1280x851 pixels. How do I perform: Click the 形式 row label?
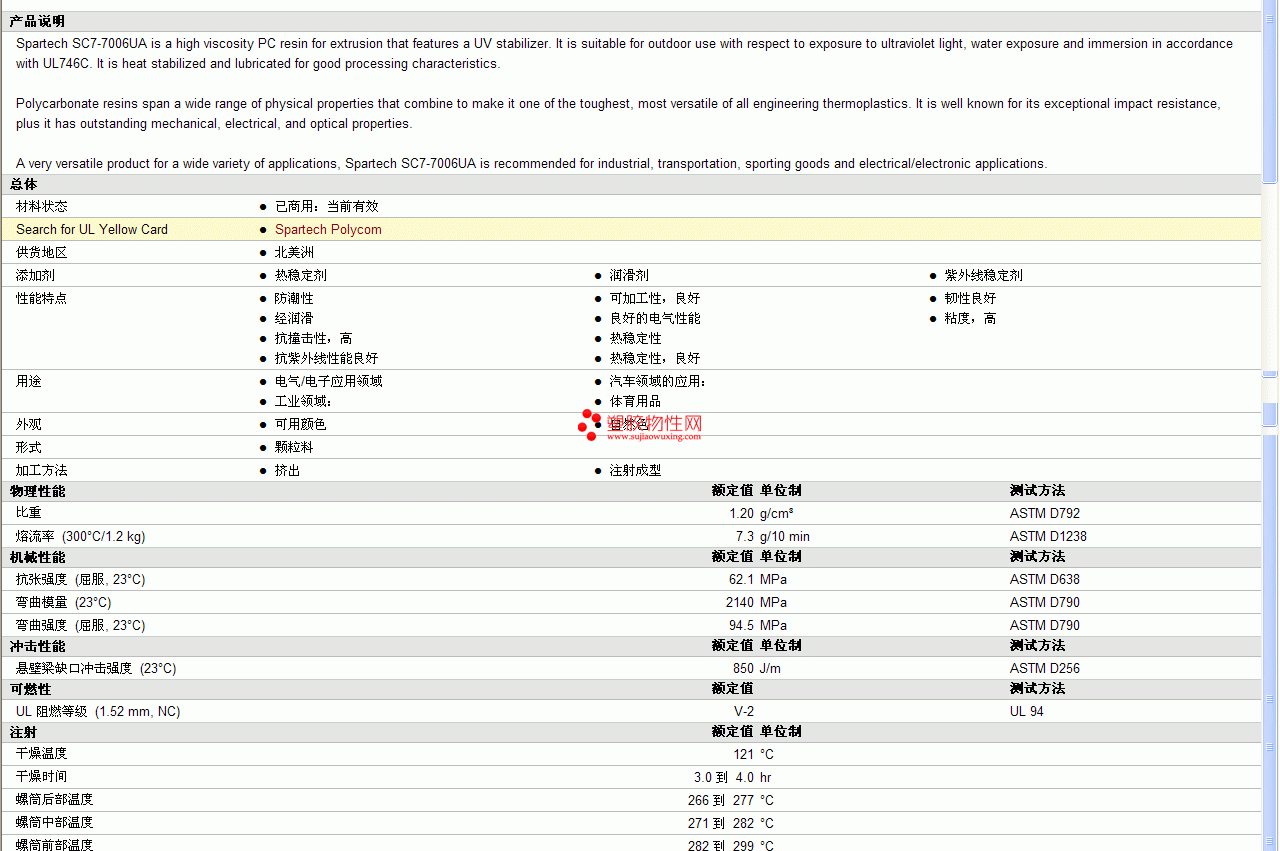(x=29, y=447)
